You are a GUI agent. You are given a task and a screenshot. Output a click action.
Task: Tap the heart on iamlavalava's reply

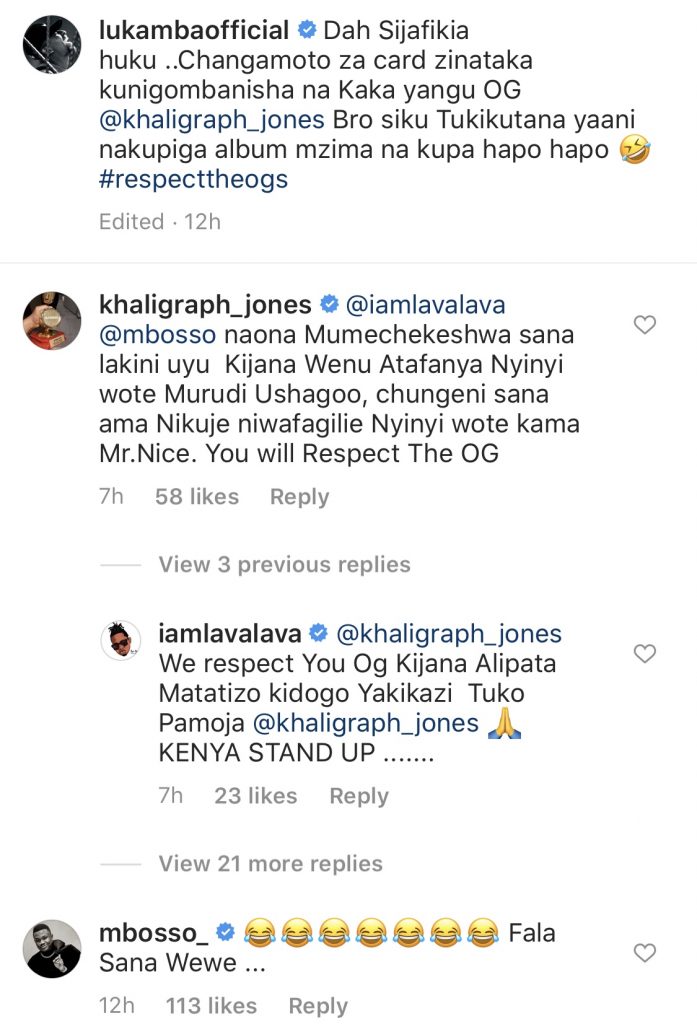coord(646,654)
